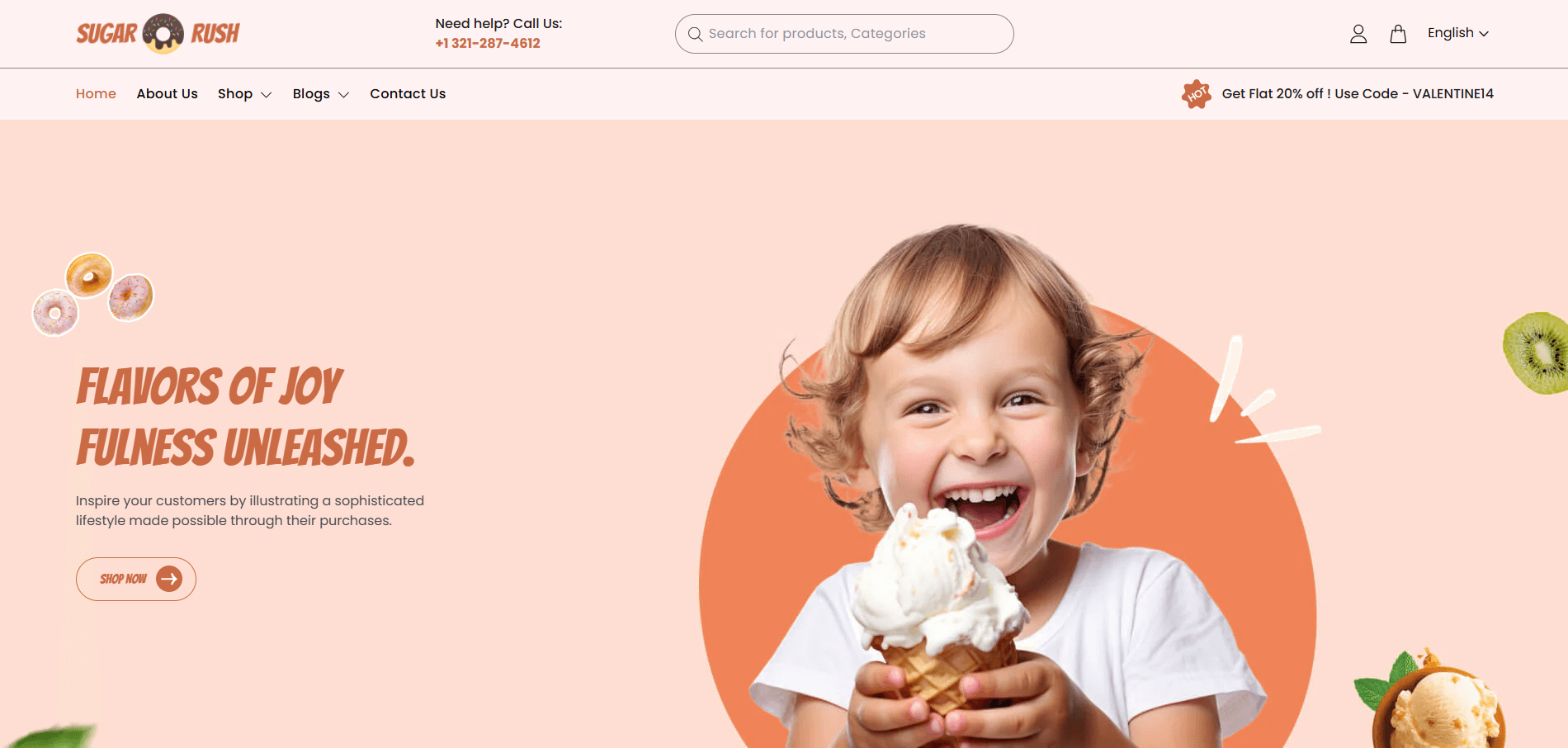Click the Shop Now button
This screenshot has height=748, width=1568.
tap(136, 579)
